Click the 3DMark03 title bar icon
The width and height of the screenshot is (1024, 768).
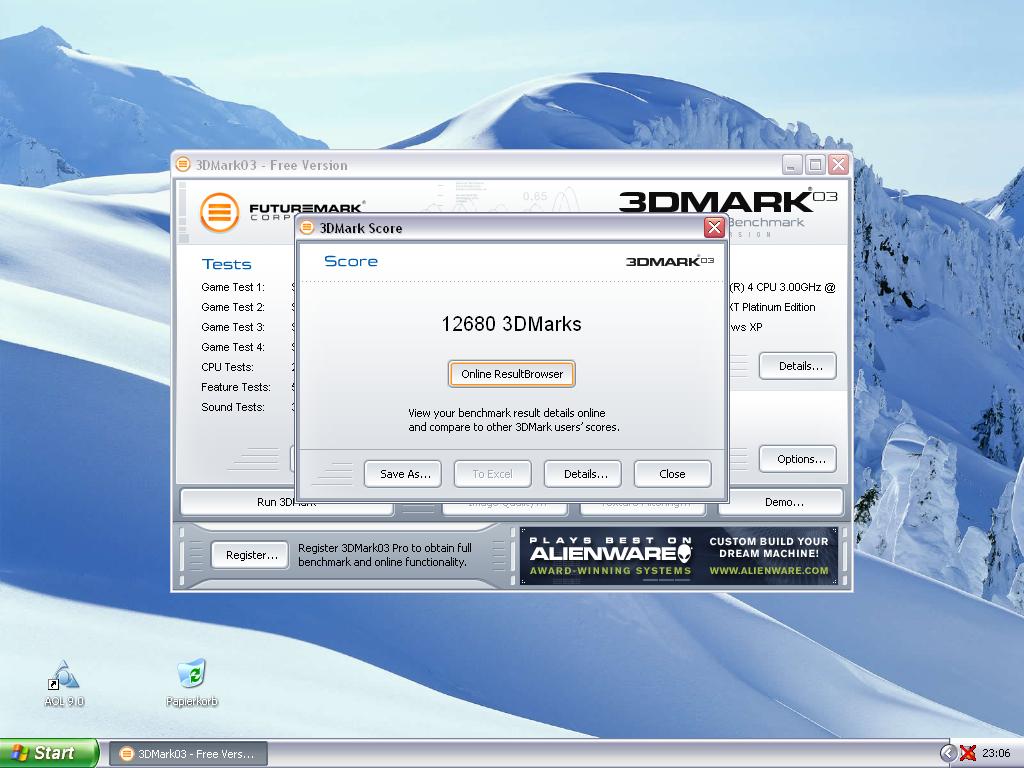(x=183, y=165)
